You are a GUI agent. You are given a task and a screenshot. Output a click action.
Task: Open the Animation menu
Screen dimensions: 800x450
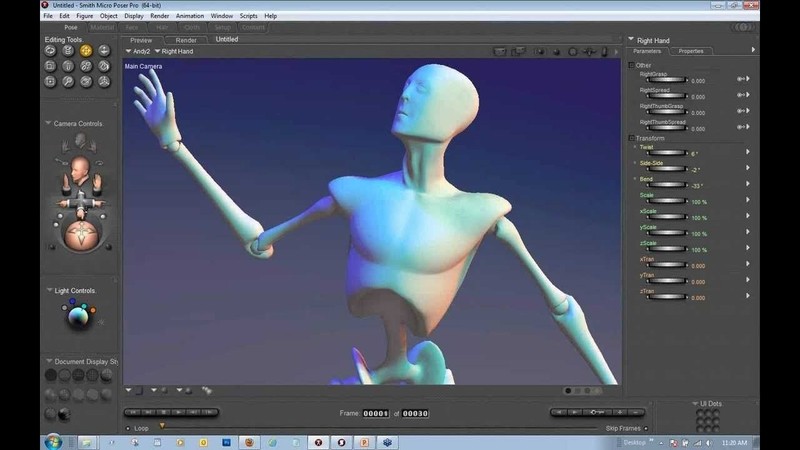189,16
